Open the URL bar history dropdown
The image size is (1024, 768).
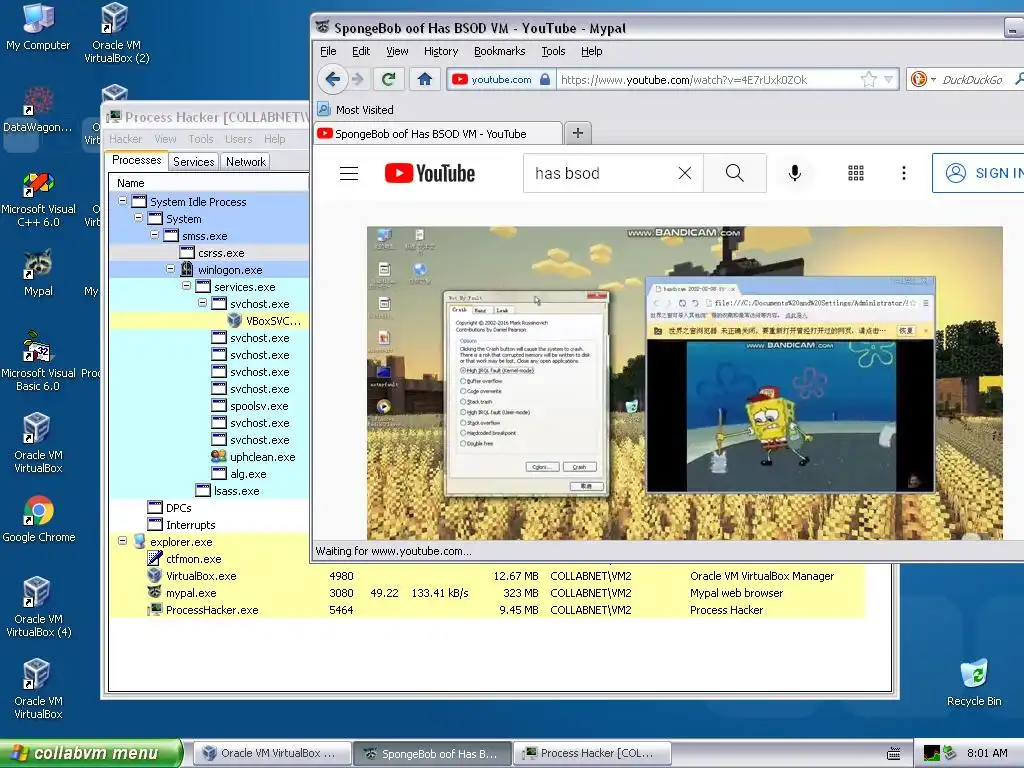[888, 80]
